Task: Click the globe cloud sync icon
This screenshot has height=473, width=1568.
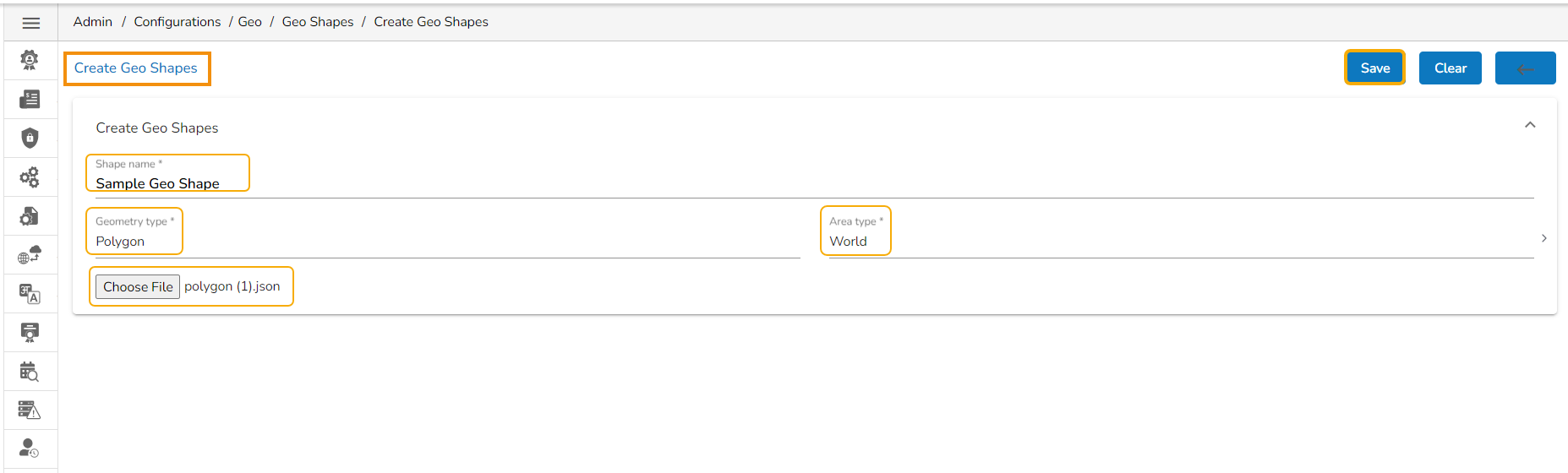Action: [30, 255]
